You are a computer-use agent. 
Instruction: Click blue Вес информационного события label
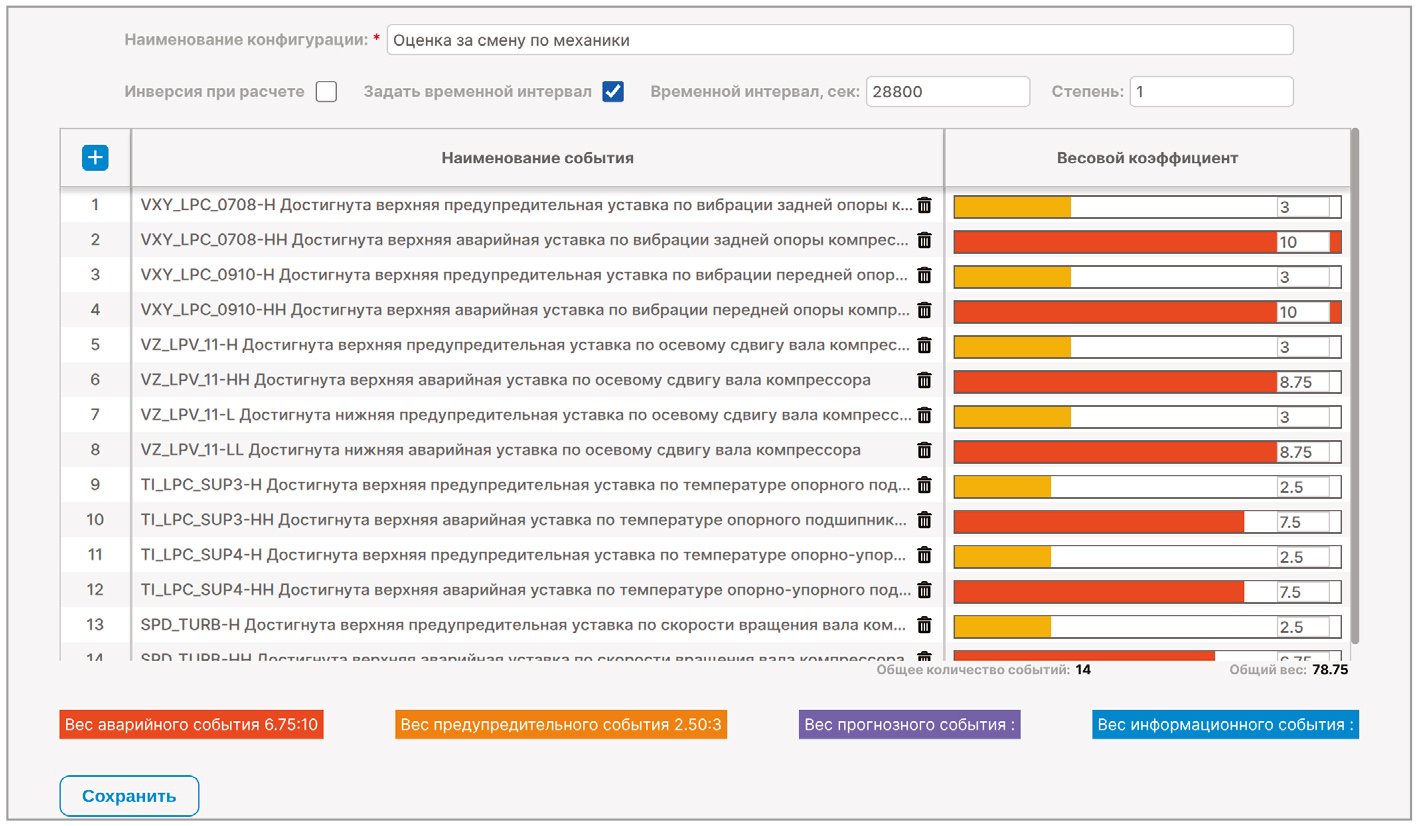(1225, 725)
